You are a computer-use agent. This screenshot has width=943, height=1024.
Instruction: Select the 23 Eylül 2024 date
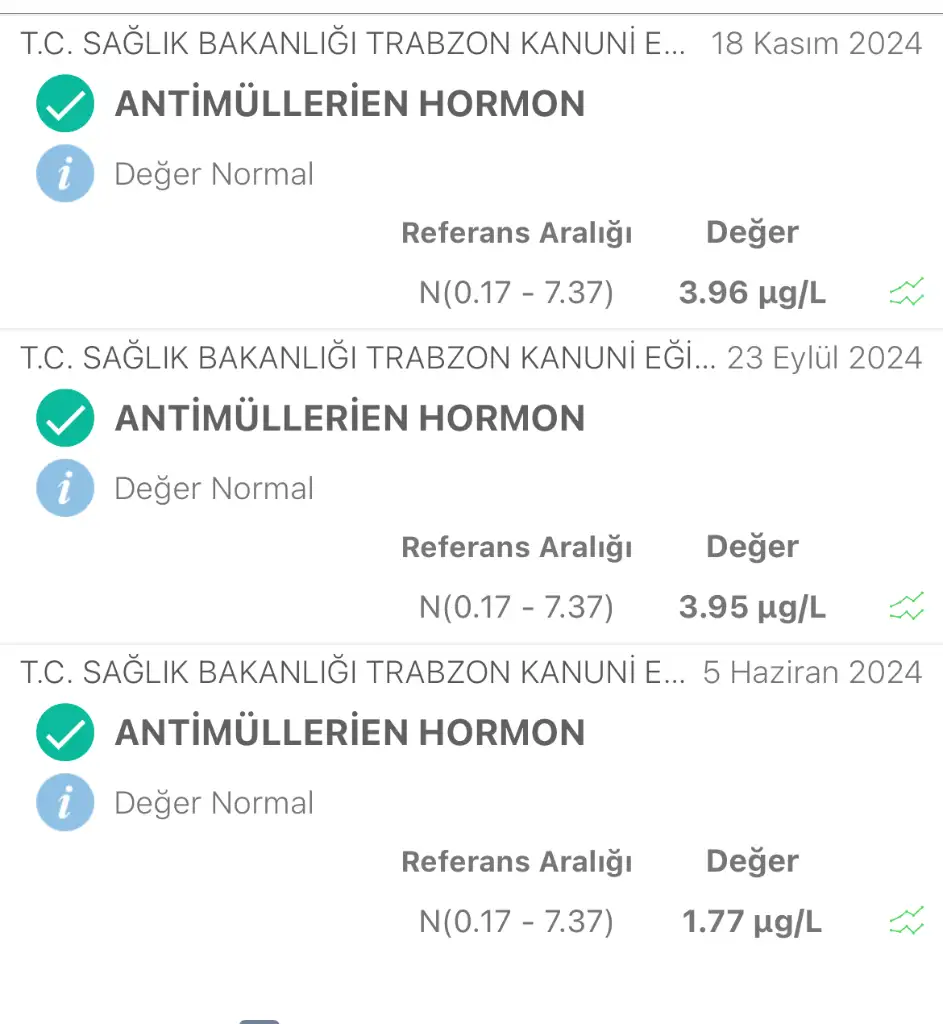point(824,358)
